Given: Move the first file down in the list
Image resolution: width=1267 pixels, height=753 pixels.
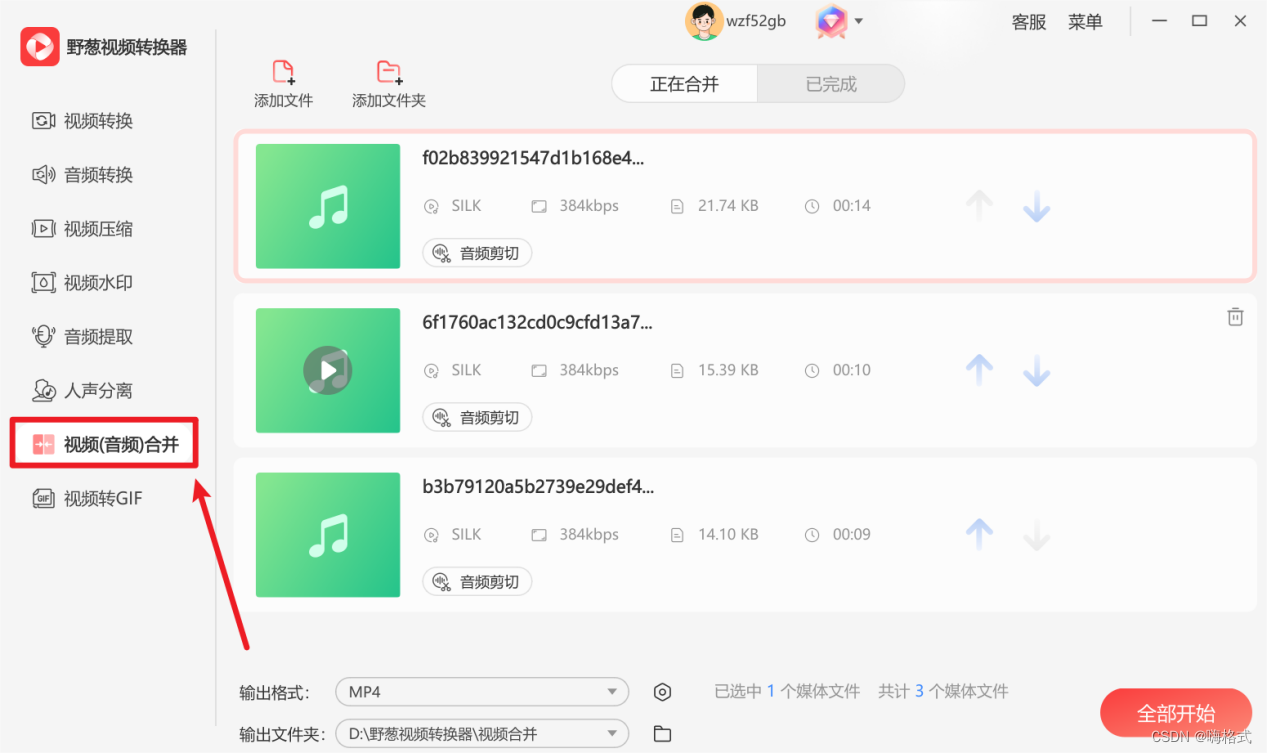Looking at the screenshot, I should pos(1036,206).
